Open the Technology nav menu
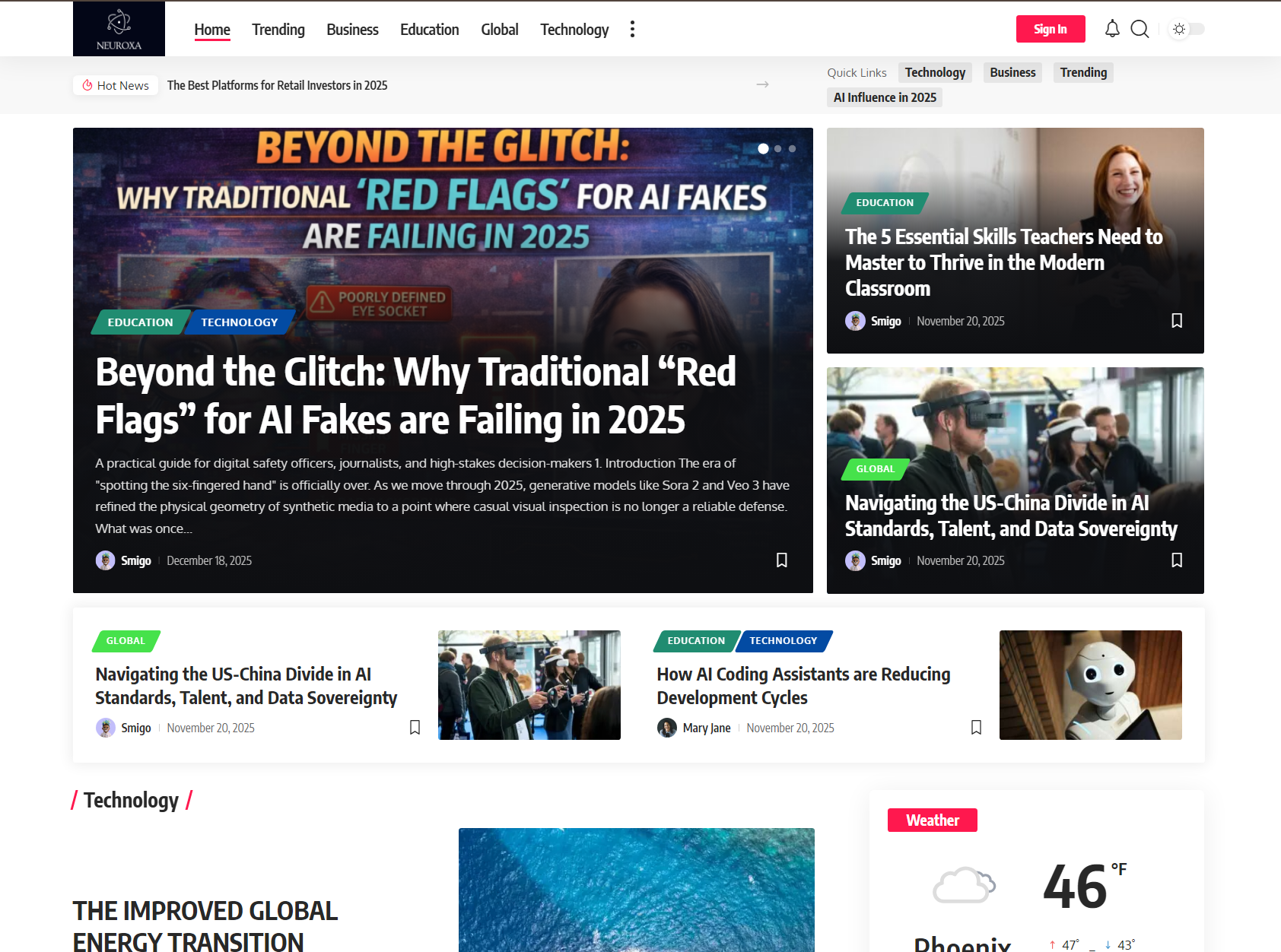Viewport: 1281px width, 952px height. coord(574,30)
